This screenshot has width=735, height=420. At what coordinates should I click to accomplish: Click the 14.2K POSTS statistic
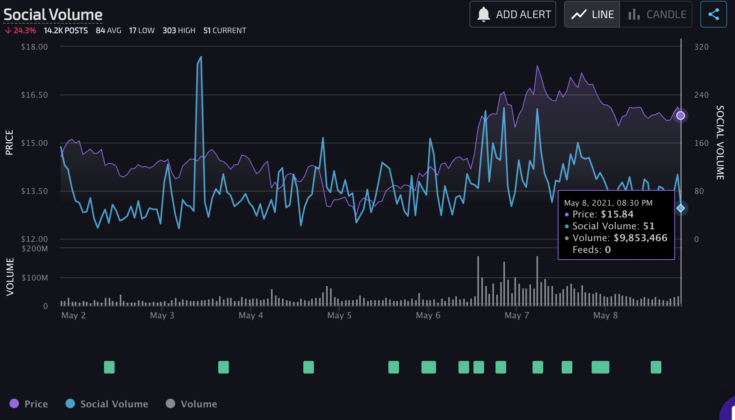pyautogui.click(x=66, y=30)
